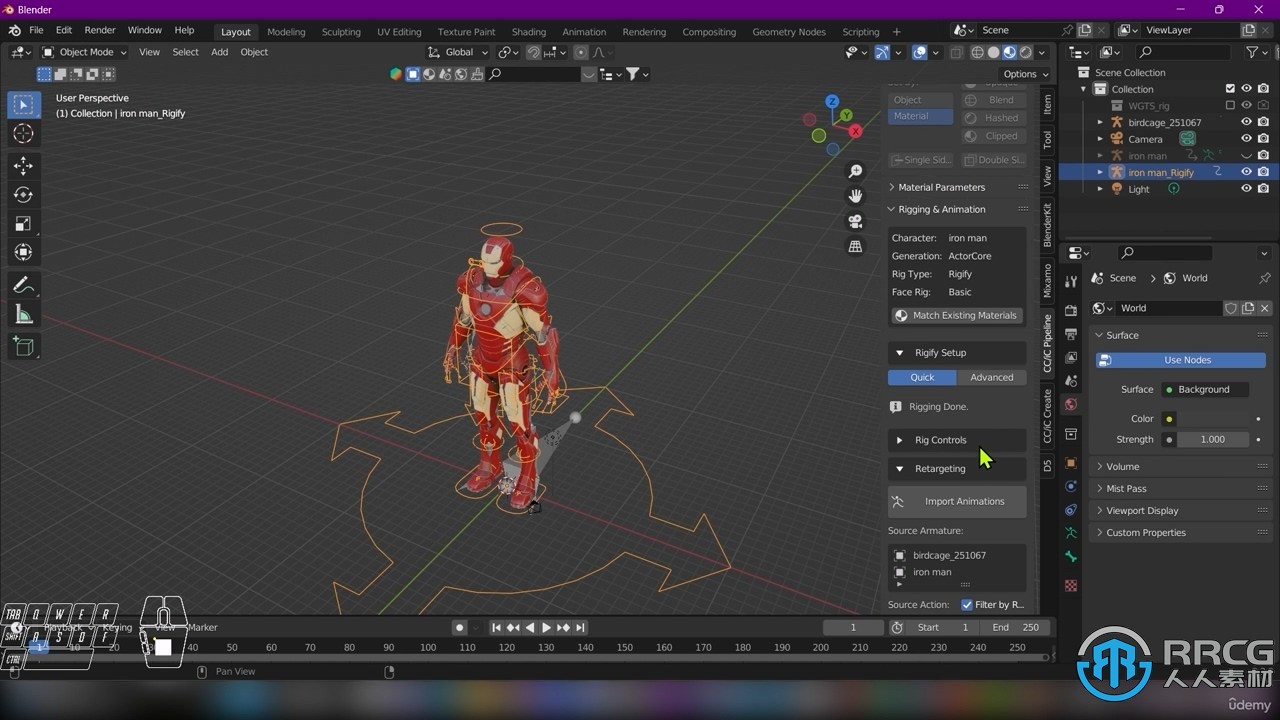Click Use Nodes button
The width and height of the screenshot is (1280, 720).
point(1181,360)
